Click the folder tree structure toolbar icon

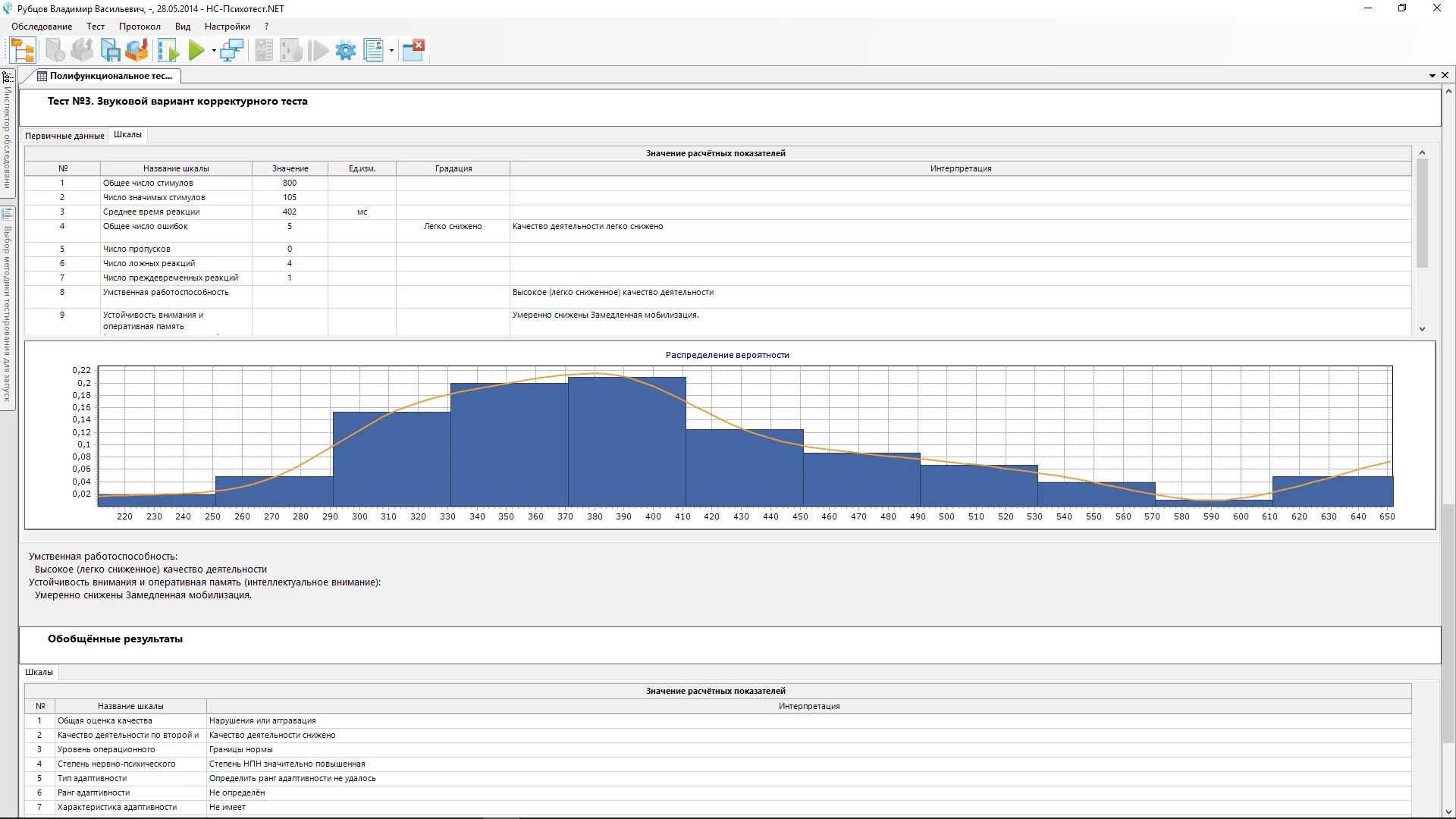[x=23, y=51]
